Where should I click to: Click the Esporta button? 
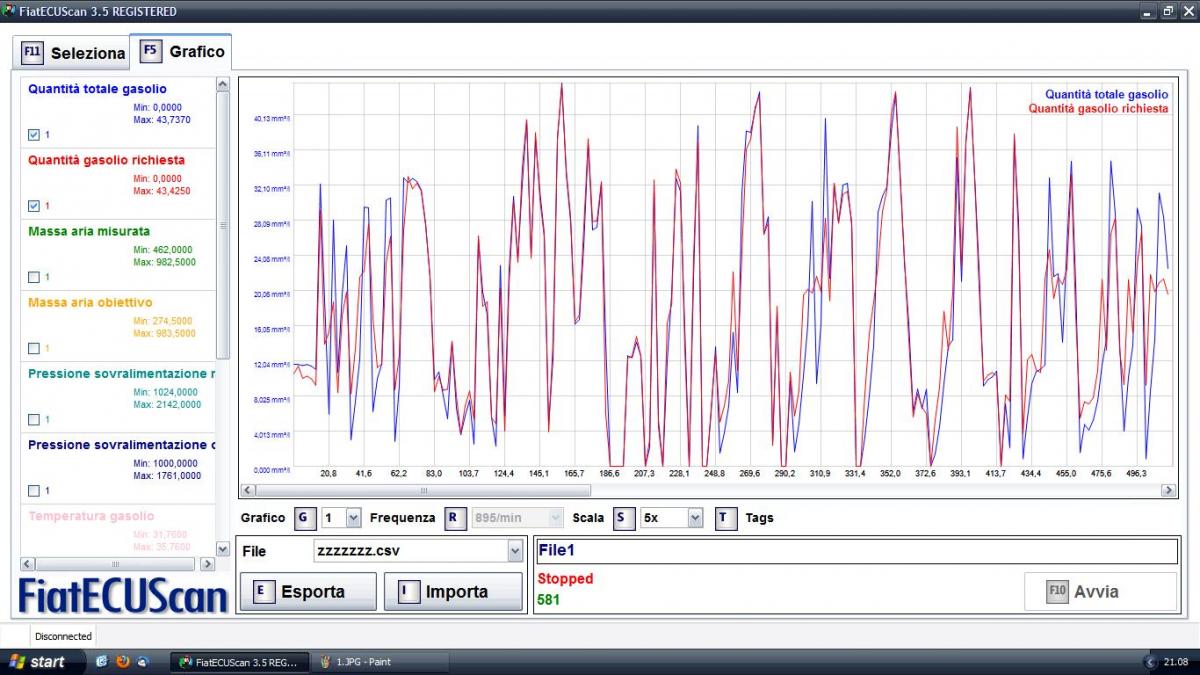309,591
